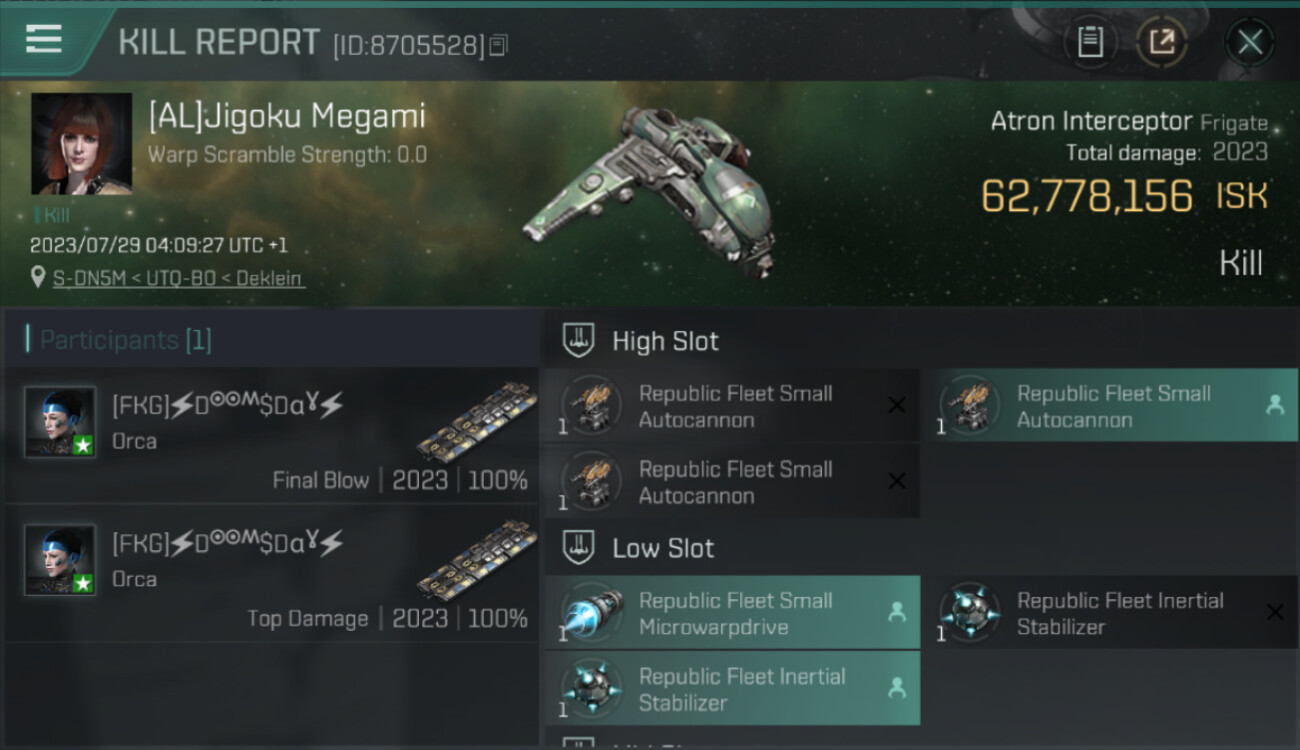Screen dimensions: 1300x750
Task: Click the Republic Fleet Small Microwarpdrive icon
Action: tap(592, 612)
